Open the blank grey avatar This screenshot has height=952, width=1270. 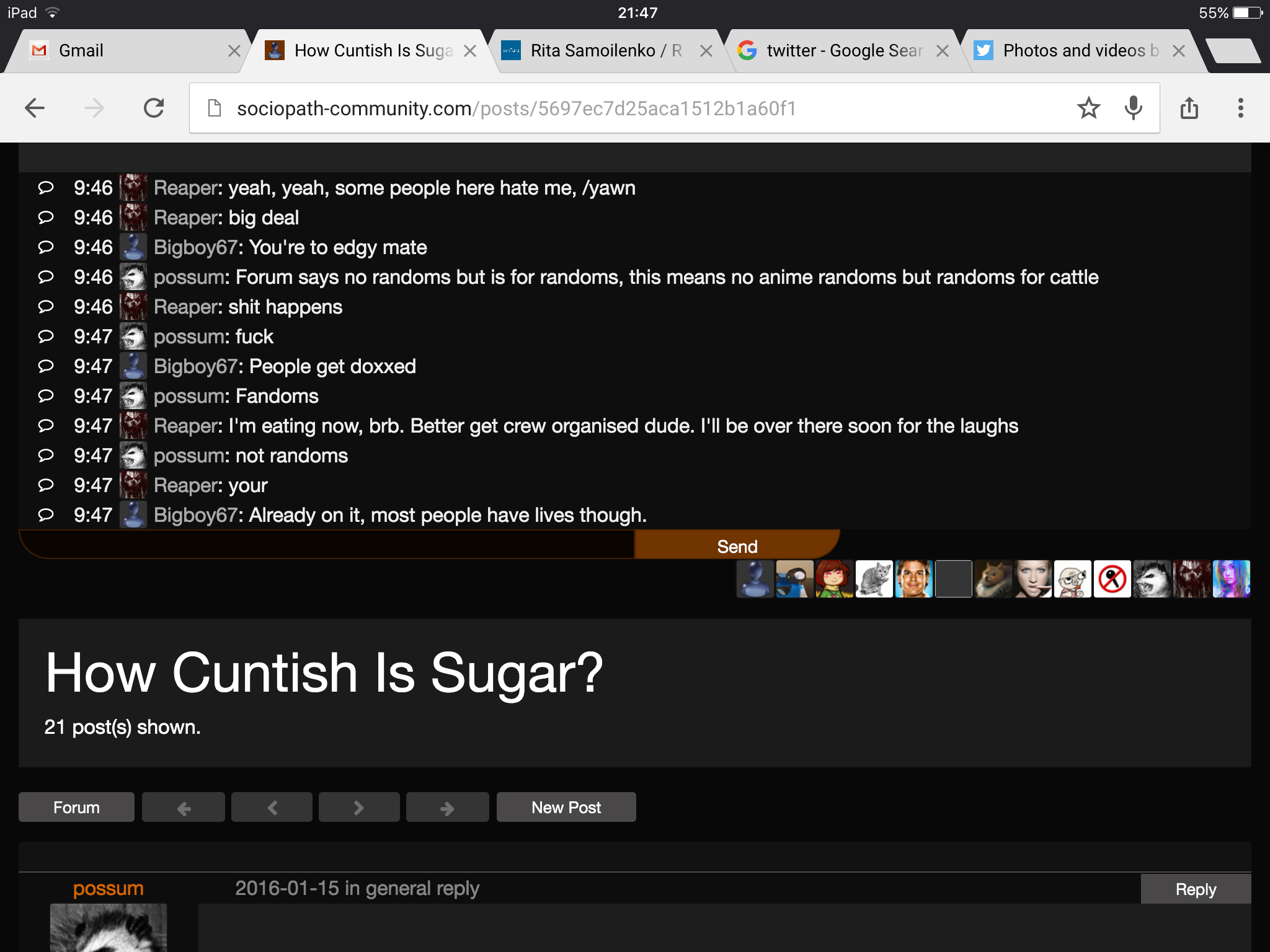(954, 579)
